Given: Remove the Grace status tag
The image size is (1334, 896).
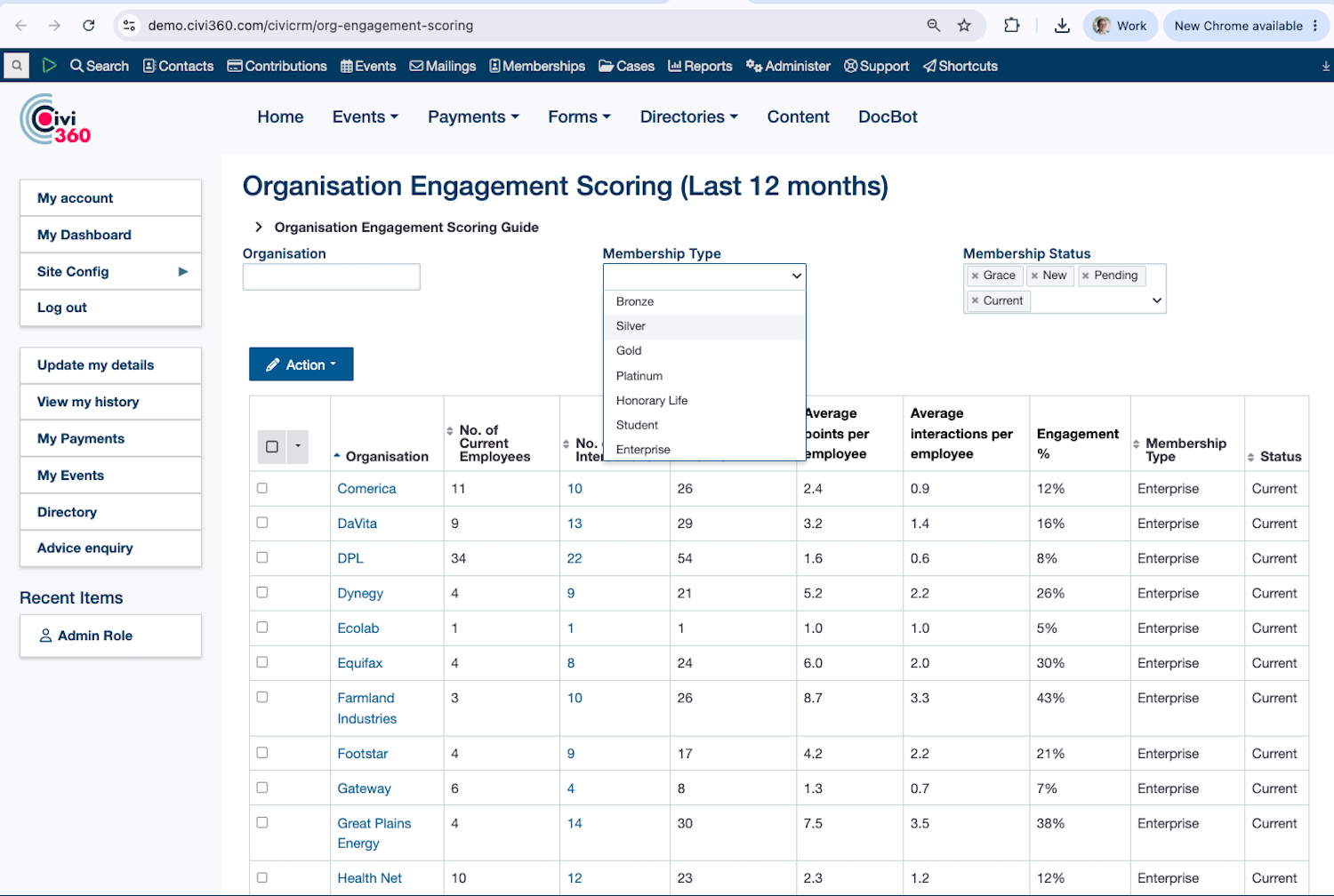Looking at the screenshot, I should (x=976, y=276).
